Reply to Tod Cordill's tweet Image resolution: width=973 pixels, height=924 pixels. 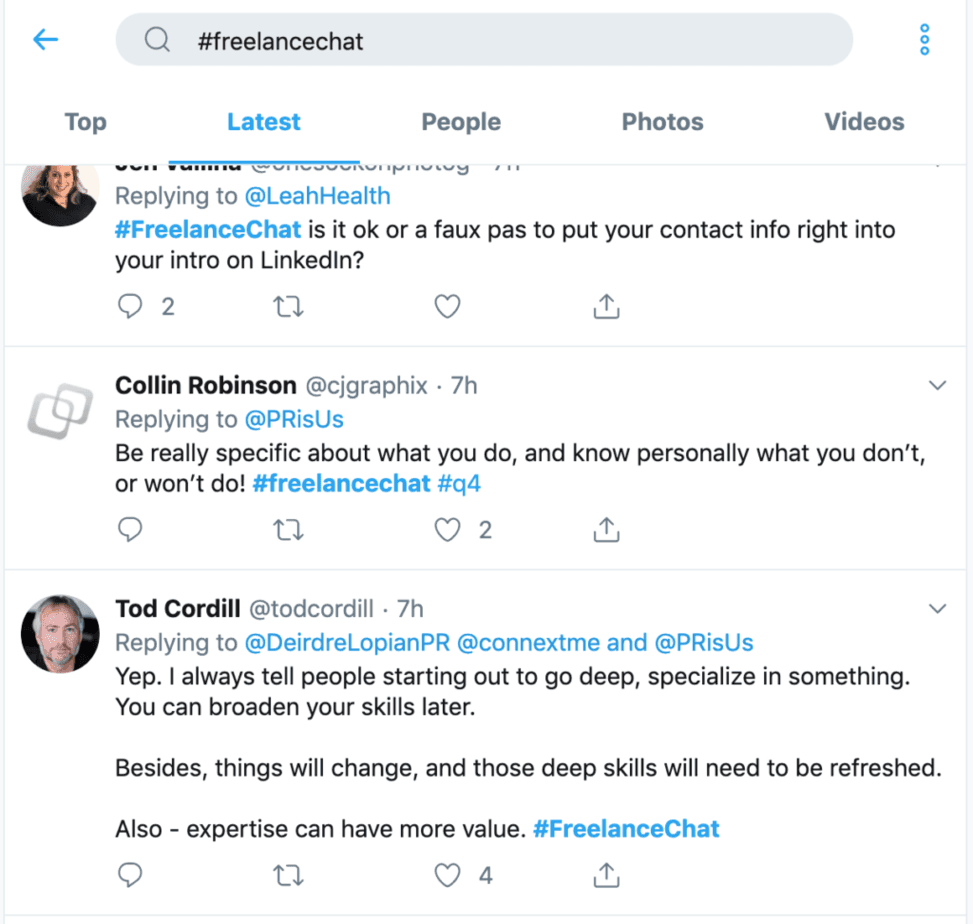[x=130, y=874]
